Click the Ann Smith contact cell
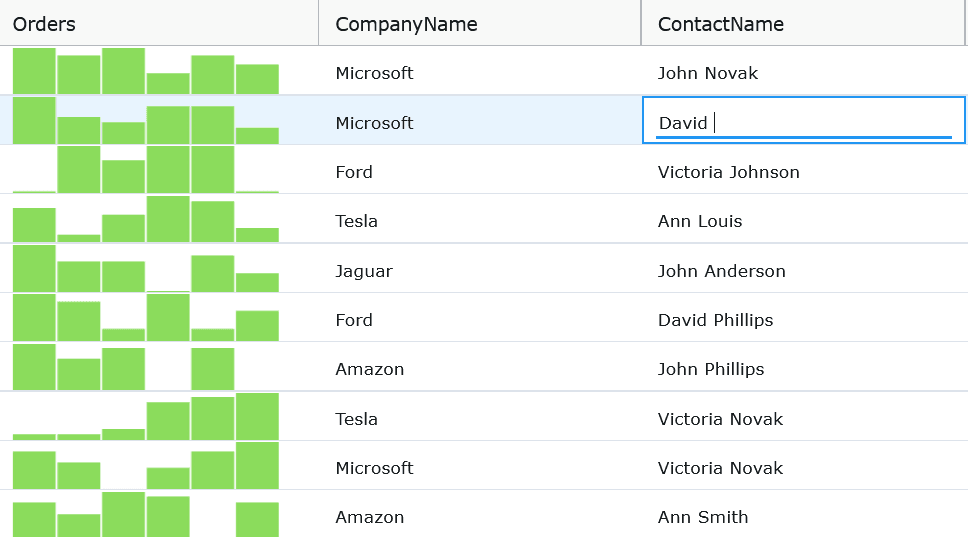 (804, 515)
